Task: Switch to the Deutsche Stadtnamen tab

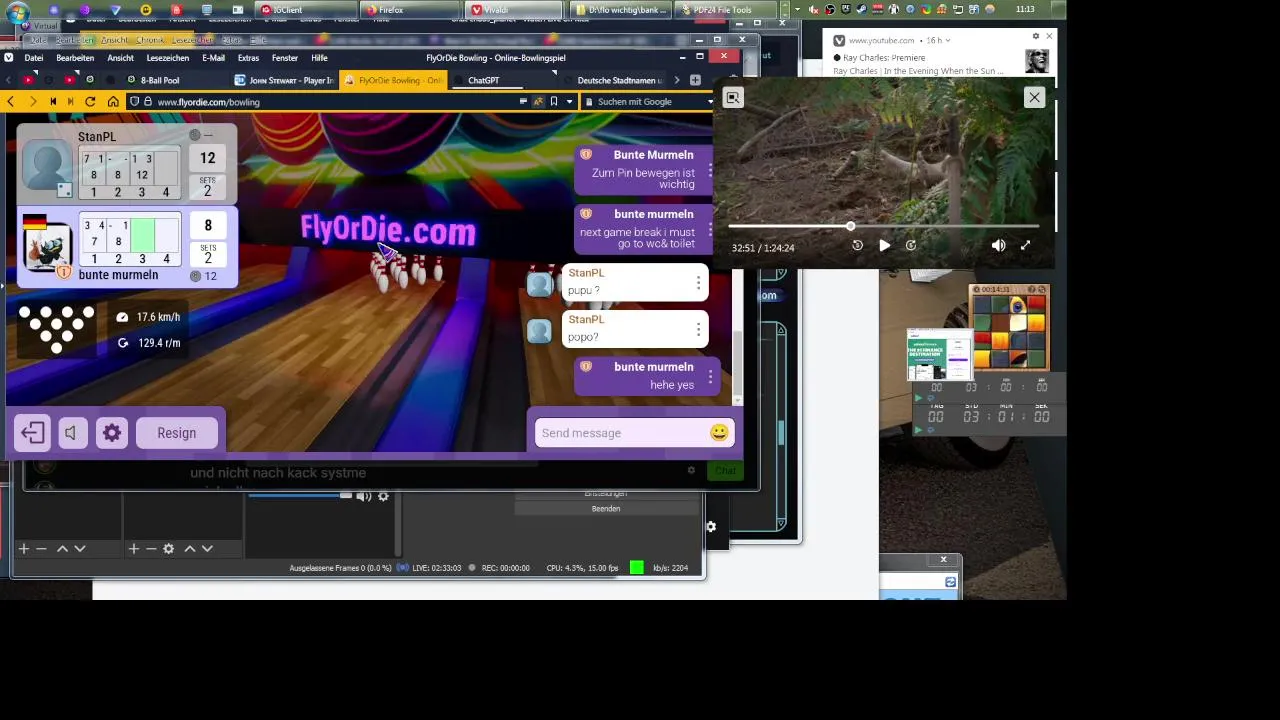Action: [x=612, y=80]
